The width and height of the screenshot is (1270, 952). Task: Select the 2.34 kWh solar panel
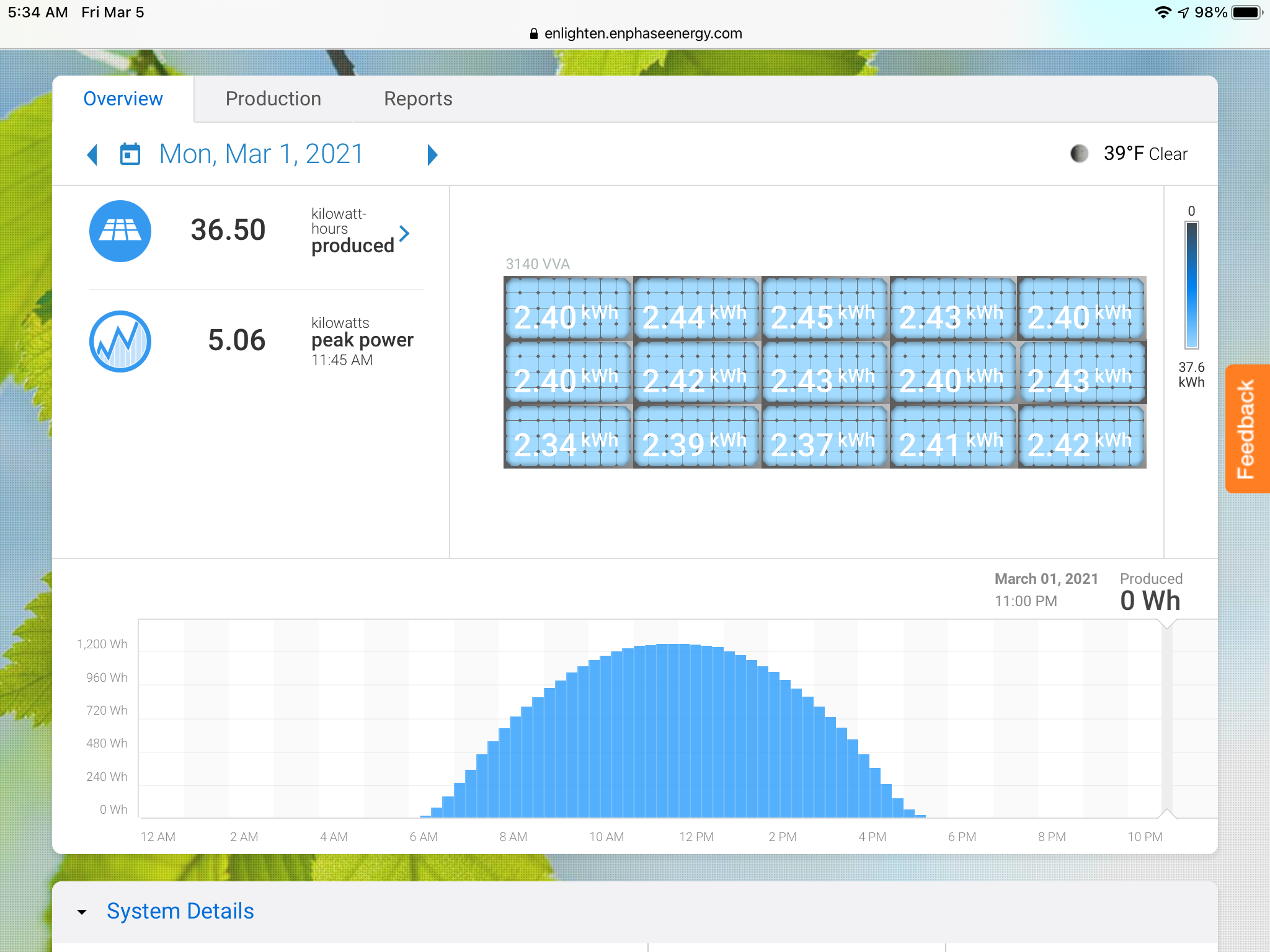[567, 436]
